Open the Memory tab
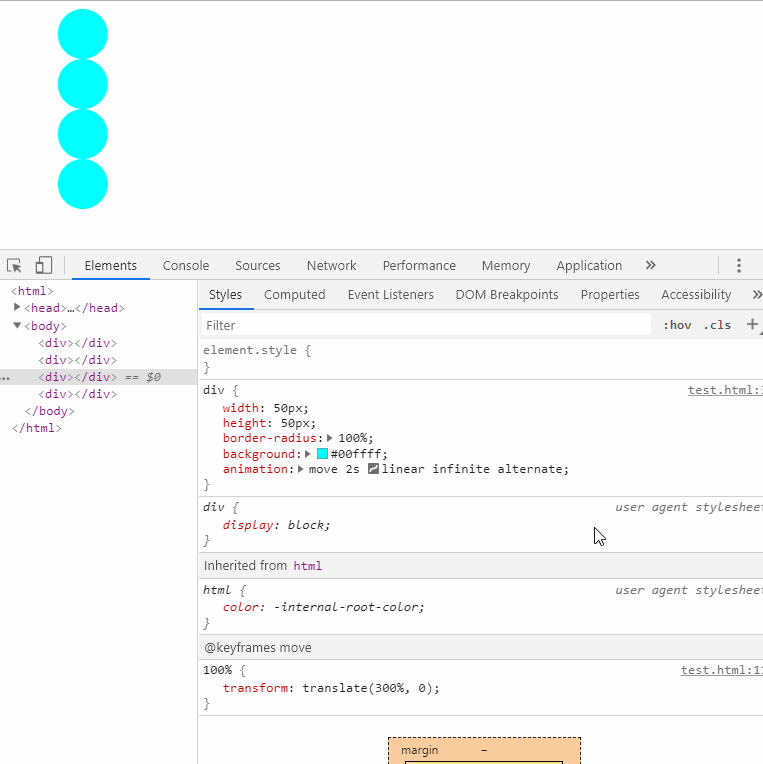 click(506, 266)
